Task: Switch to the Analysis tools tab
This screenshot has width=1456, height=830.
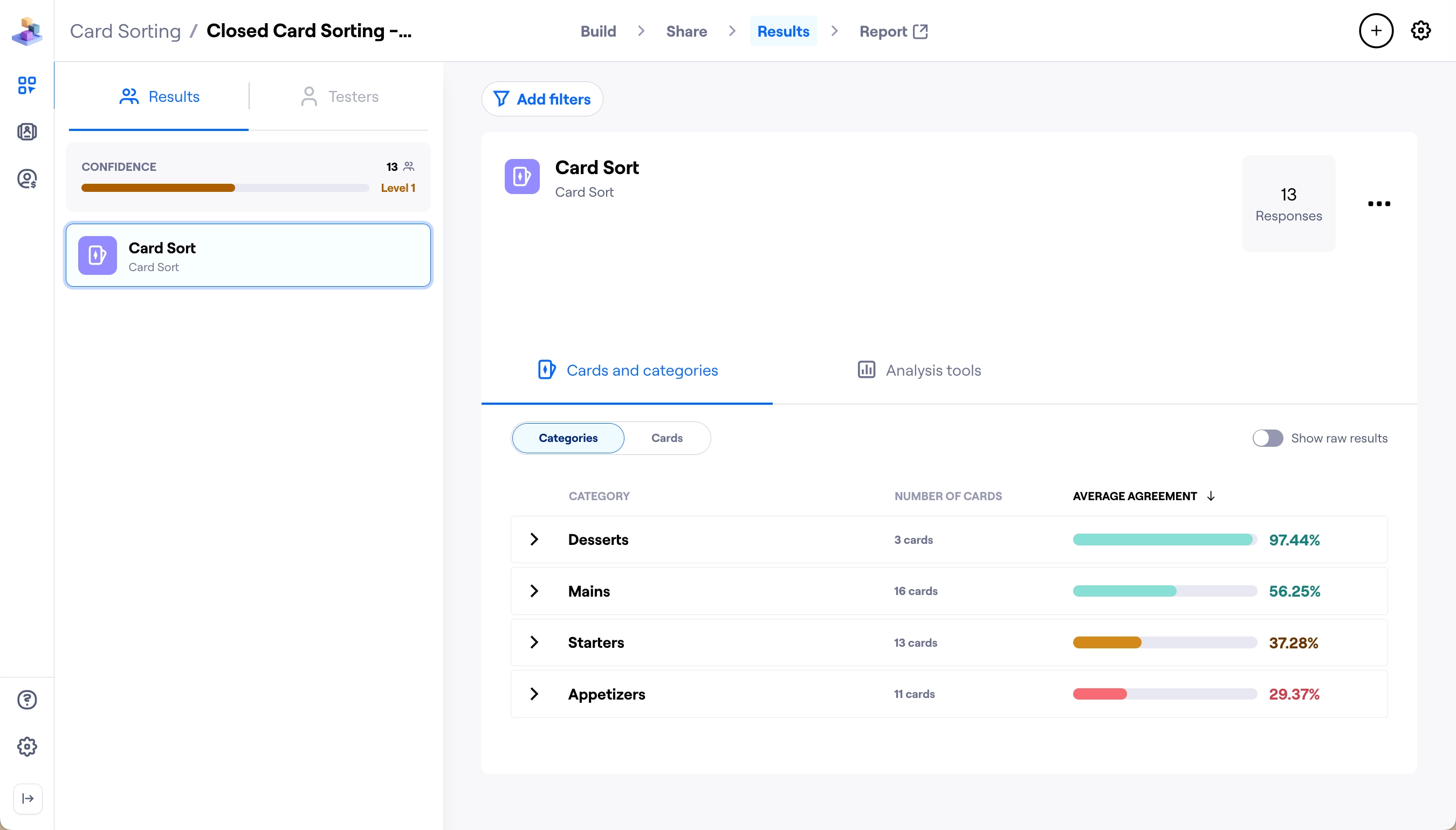Action: (919, 371)
